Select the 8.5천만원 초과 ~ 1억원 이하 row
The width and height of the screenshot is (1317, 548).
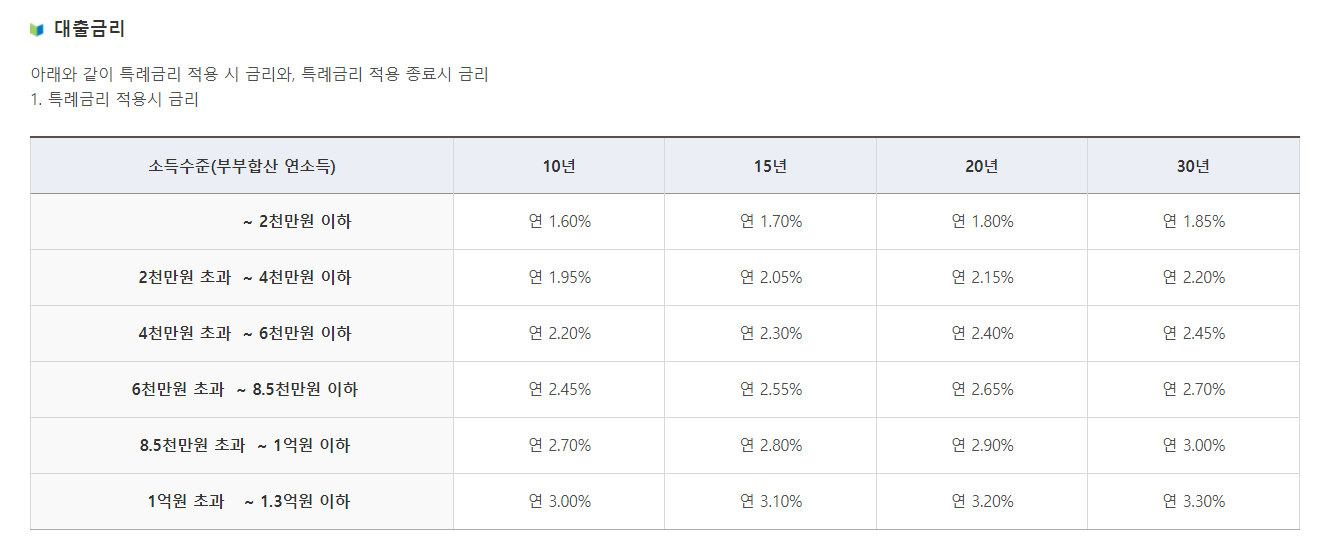click(665, 446)
